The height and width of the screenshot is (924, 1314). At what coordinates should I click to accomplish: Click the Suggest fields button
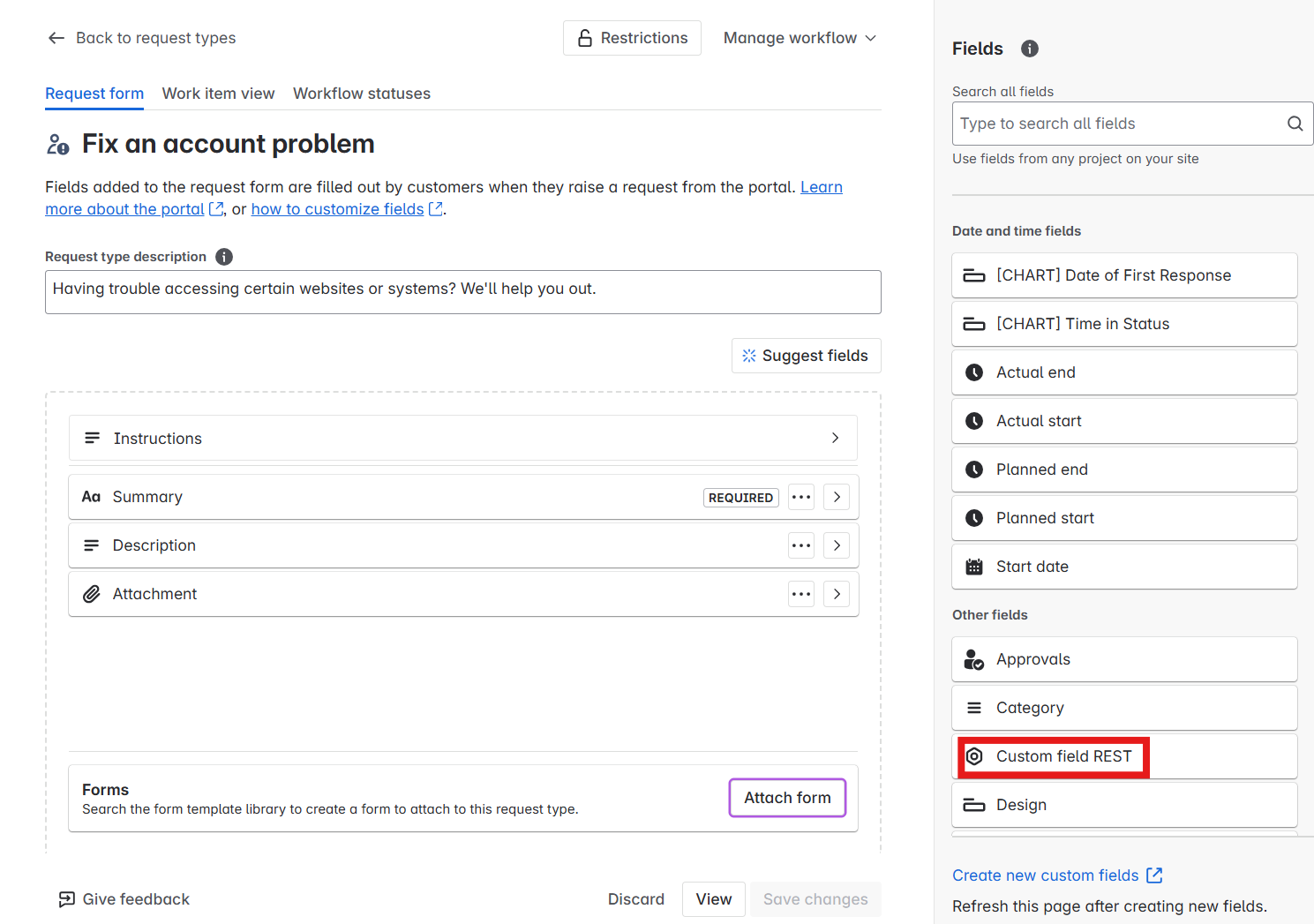806,356
